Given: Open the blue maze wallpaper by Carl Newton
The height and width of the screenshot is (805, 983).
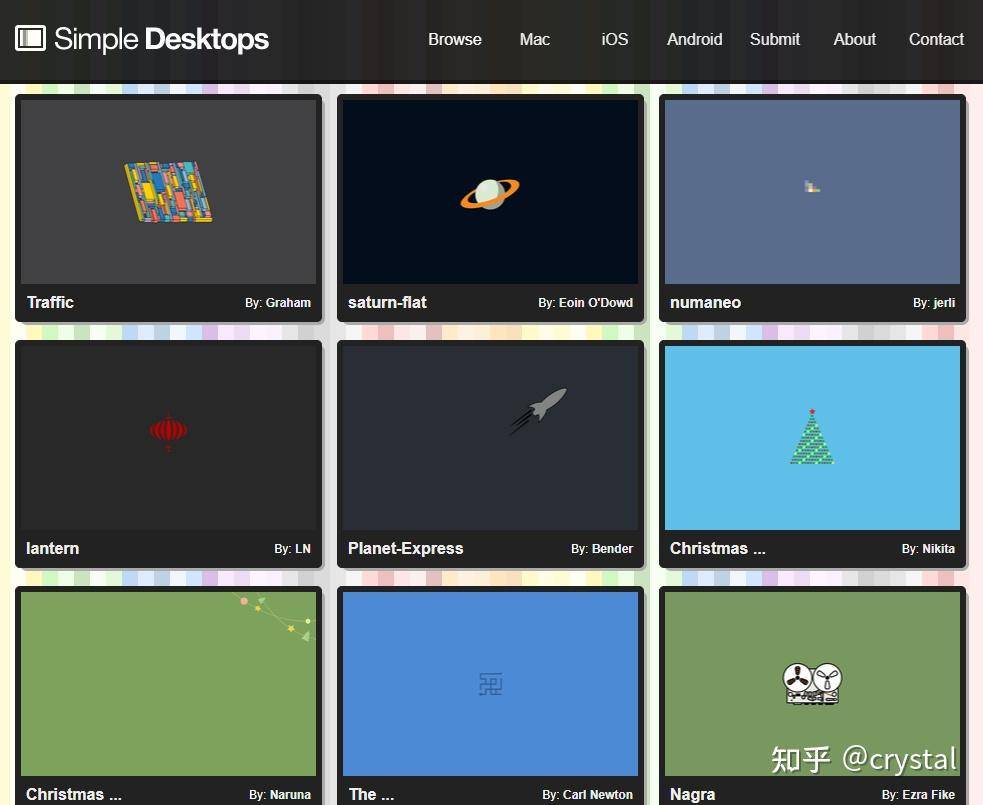Looking at the screenshot, I should [x=490, y=684].
